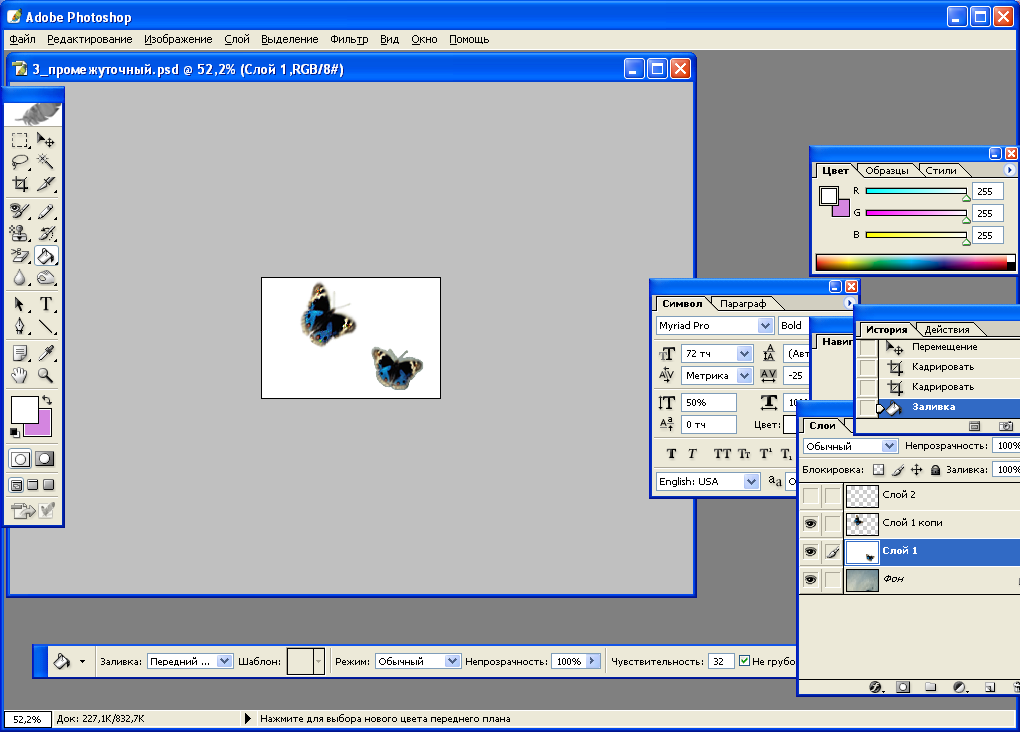Choose Standard Screen mode
The image size is (1020, 732).
click(16, 485)
